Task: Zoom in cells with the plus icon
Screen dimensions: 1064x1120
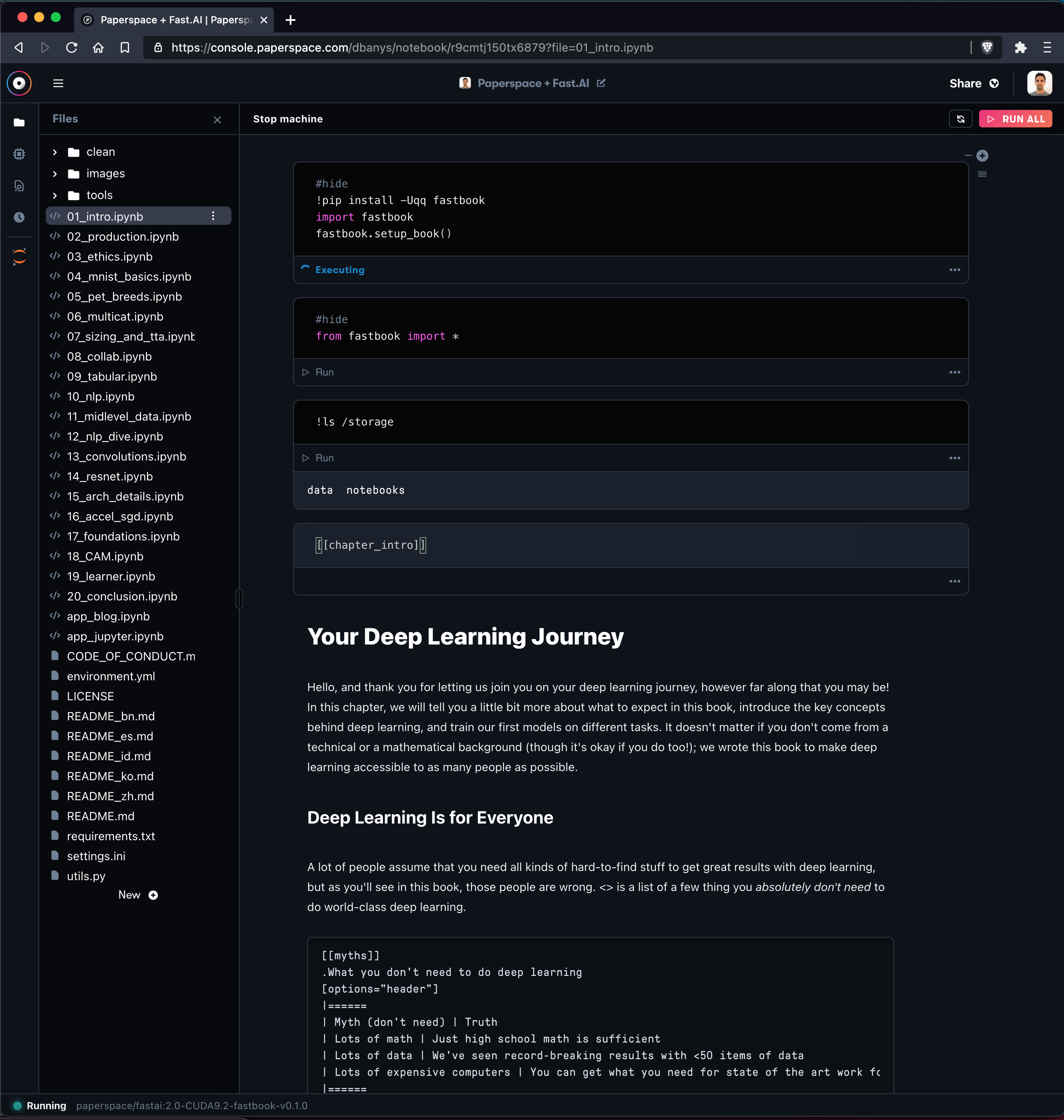Action: point(982,155)
